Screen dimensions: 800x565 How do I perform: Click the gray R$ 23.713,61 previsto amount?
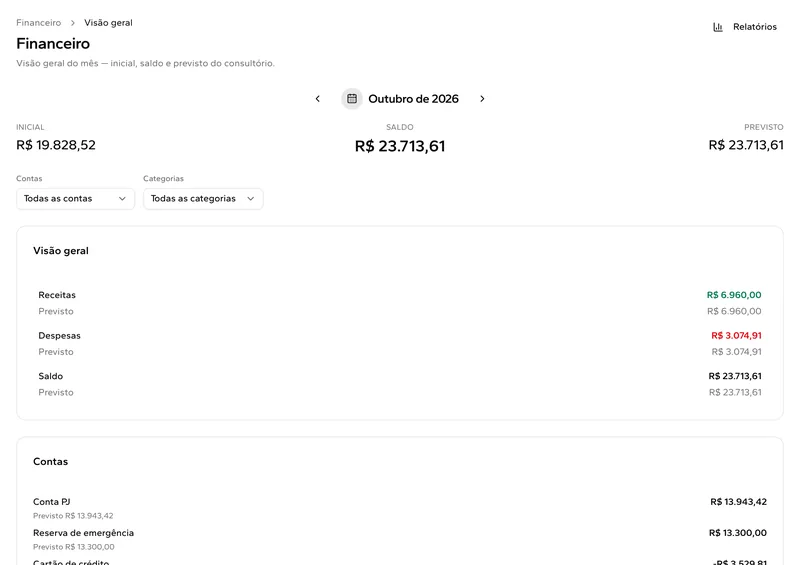click(x=735, y=392)
